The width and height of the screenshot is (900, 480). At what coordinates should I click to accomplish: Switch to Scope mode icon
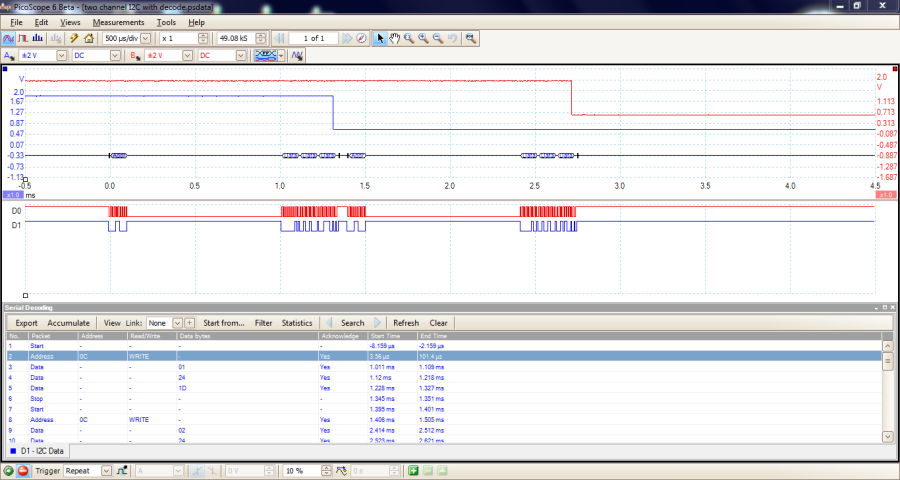pyautogui.click(x=9, y=38)
